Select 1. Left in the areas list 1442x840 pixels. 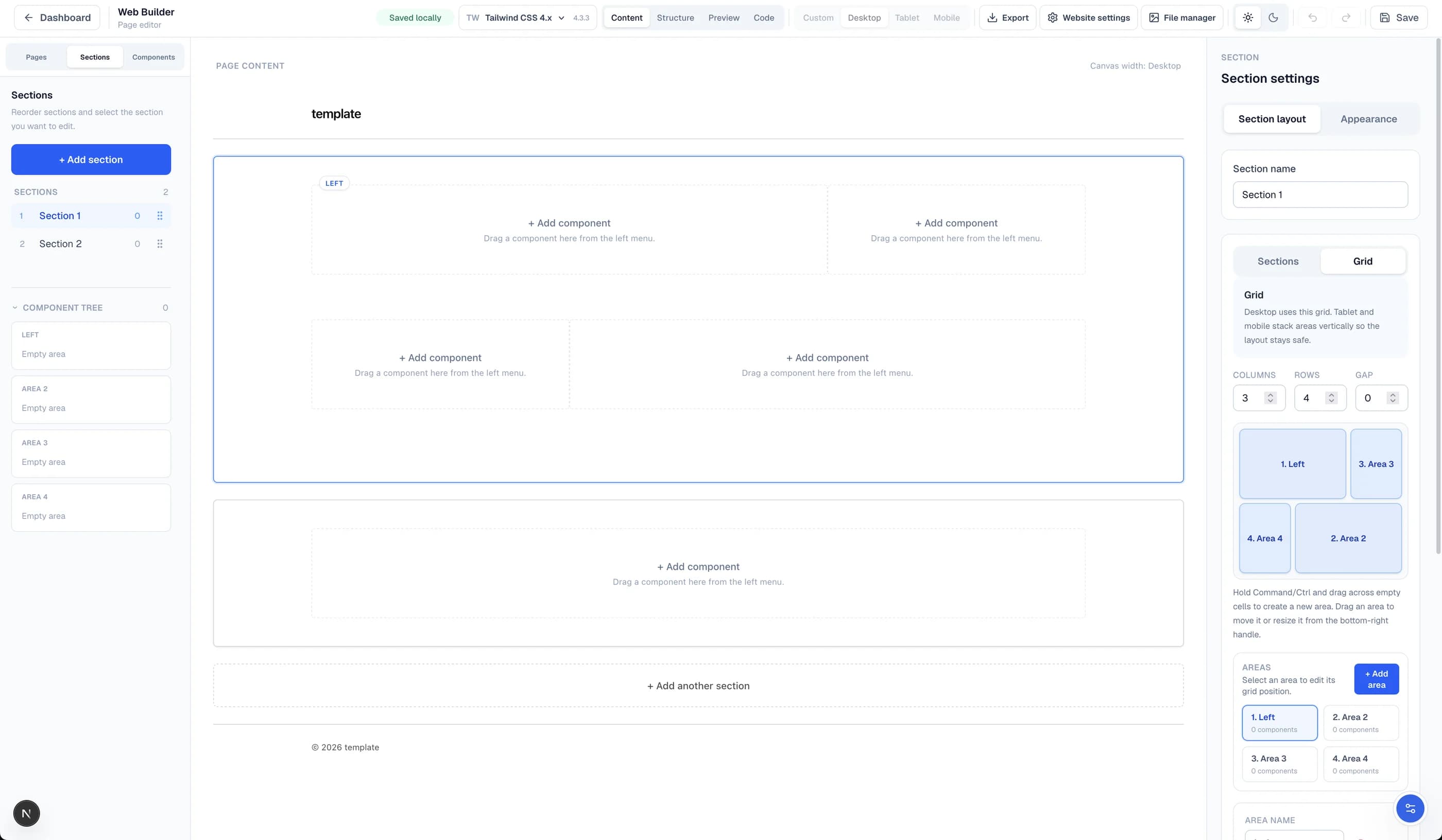(1279, 723)
